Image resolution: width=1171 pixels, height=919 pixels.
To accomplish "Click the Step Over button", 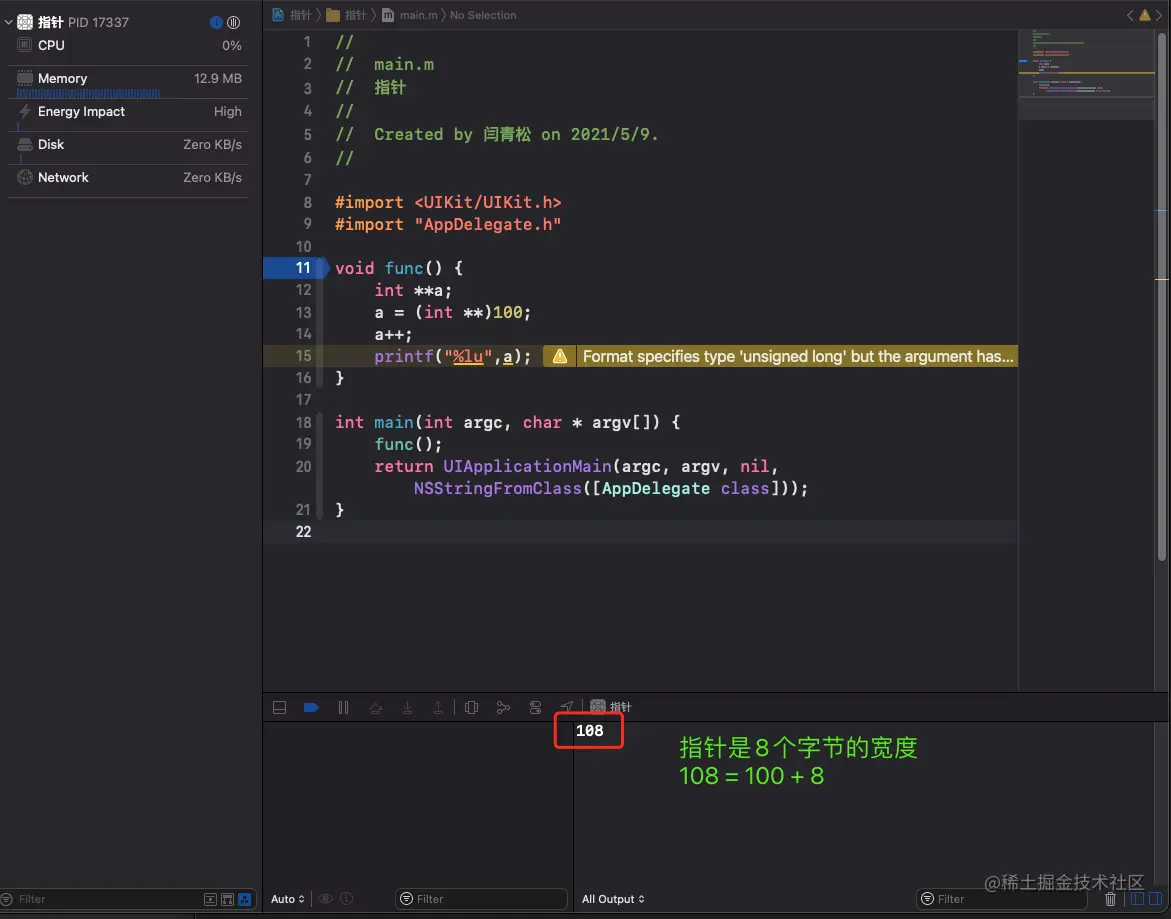I will tap(376, 707).
